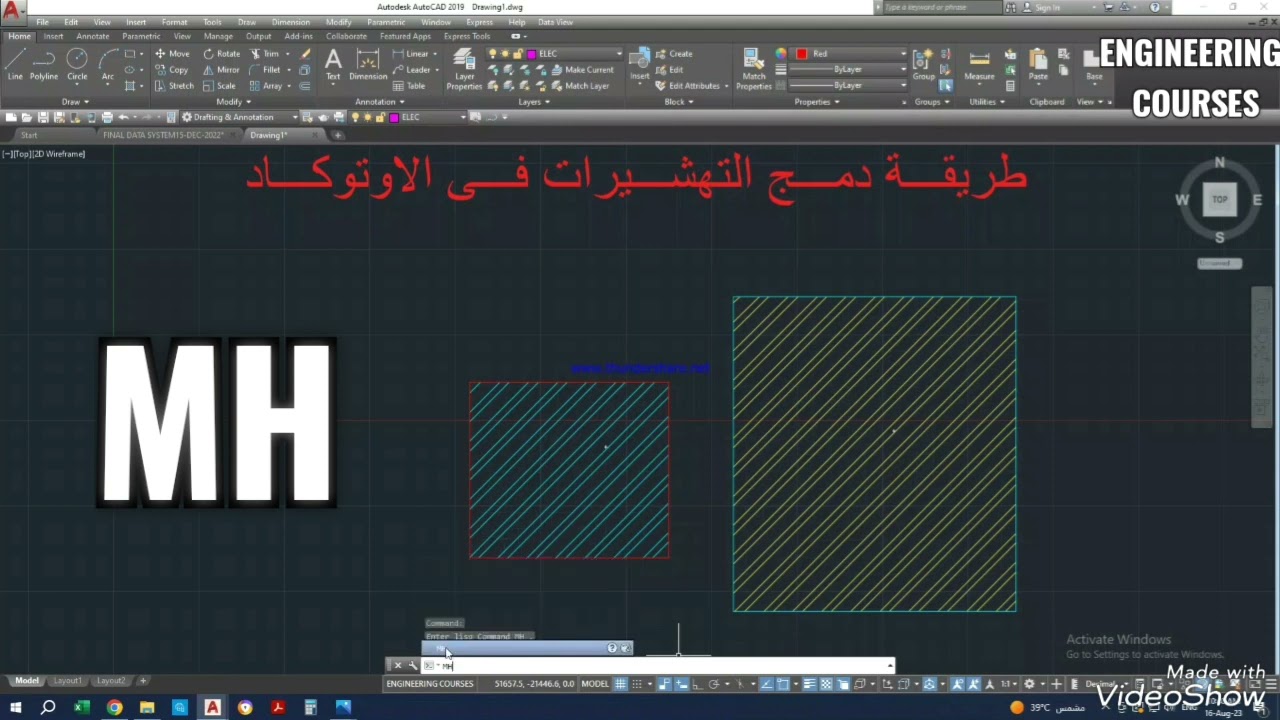Viewport: 1280px width, 720px height.
Task: Click the Windows Start button
Action: [15, 707]
